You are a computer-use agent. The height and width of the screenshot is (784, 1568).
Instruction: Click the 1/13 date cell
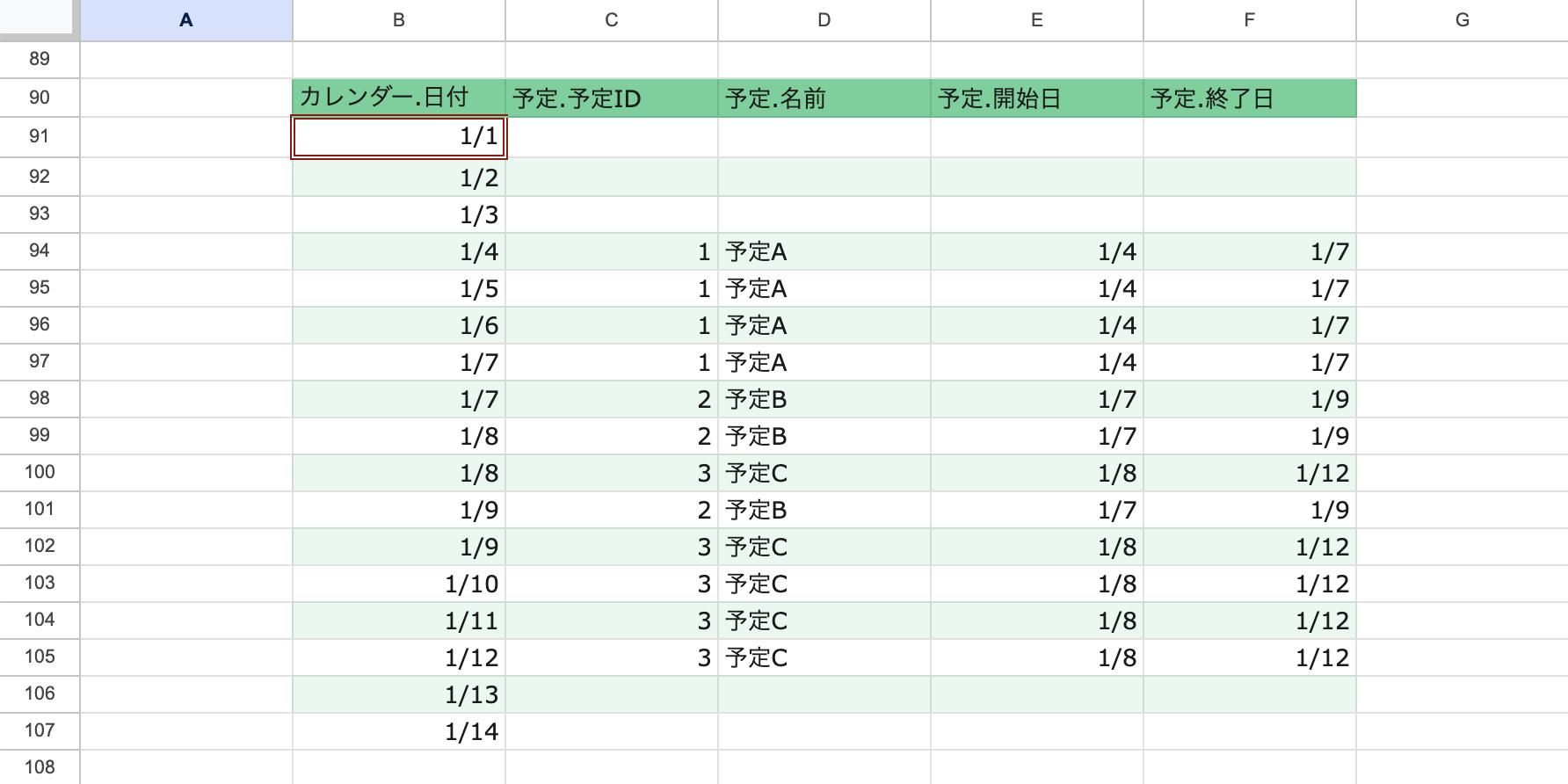pos(398,694)
